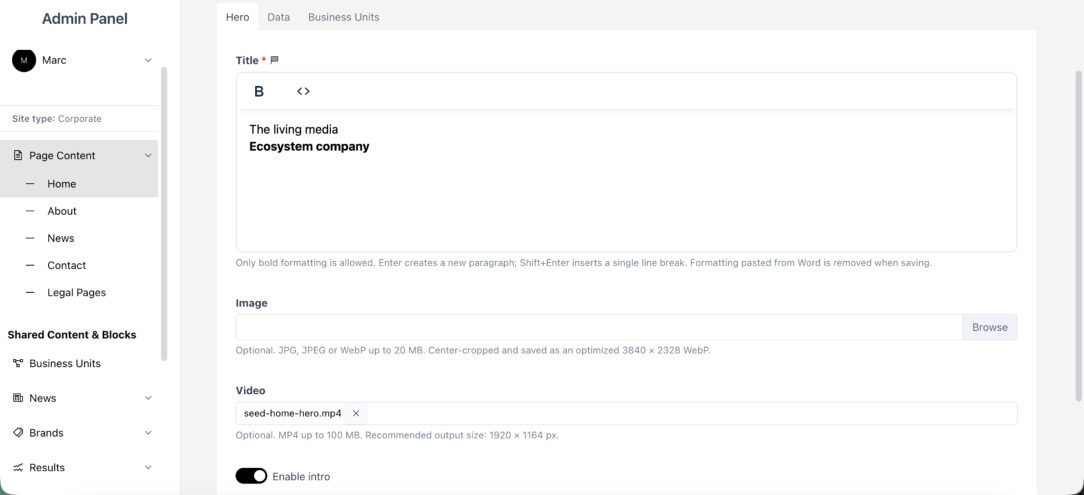This screenshot has width=1084, height=495.
Task: Expand the Marc user menu chevron
Action: tap(148, 60)
